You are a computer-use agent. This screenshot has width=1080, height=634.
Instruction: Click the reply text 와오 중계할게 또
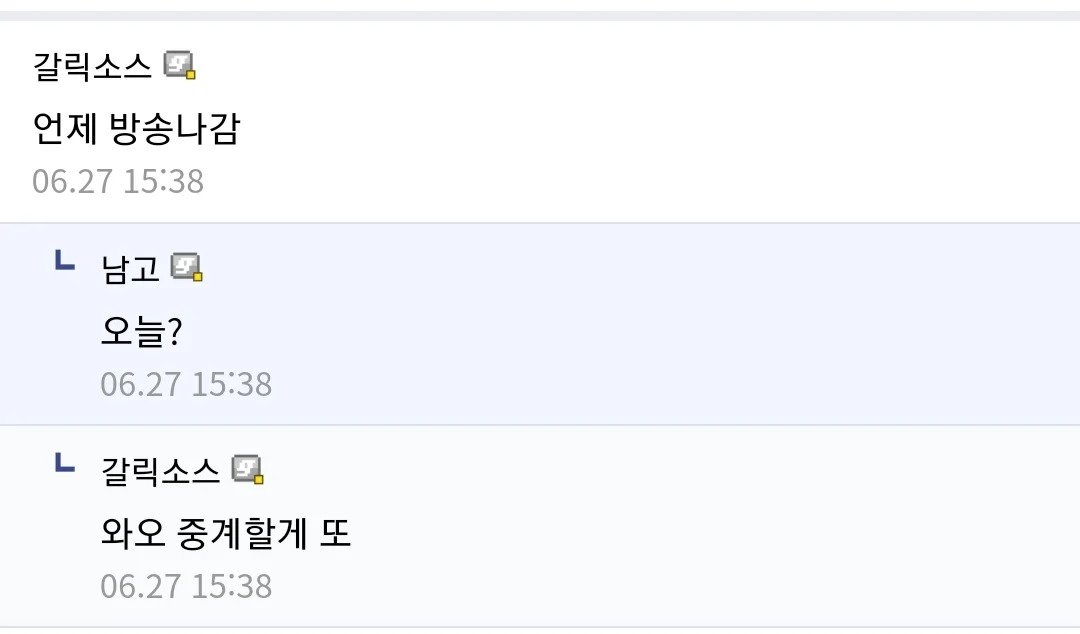[226, 535]
